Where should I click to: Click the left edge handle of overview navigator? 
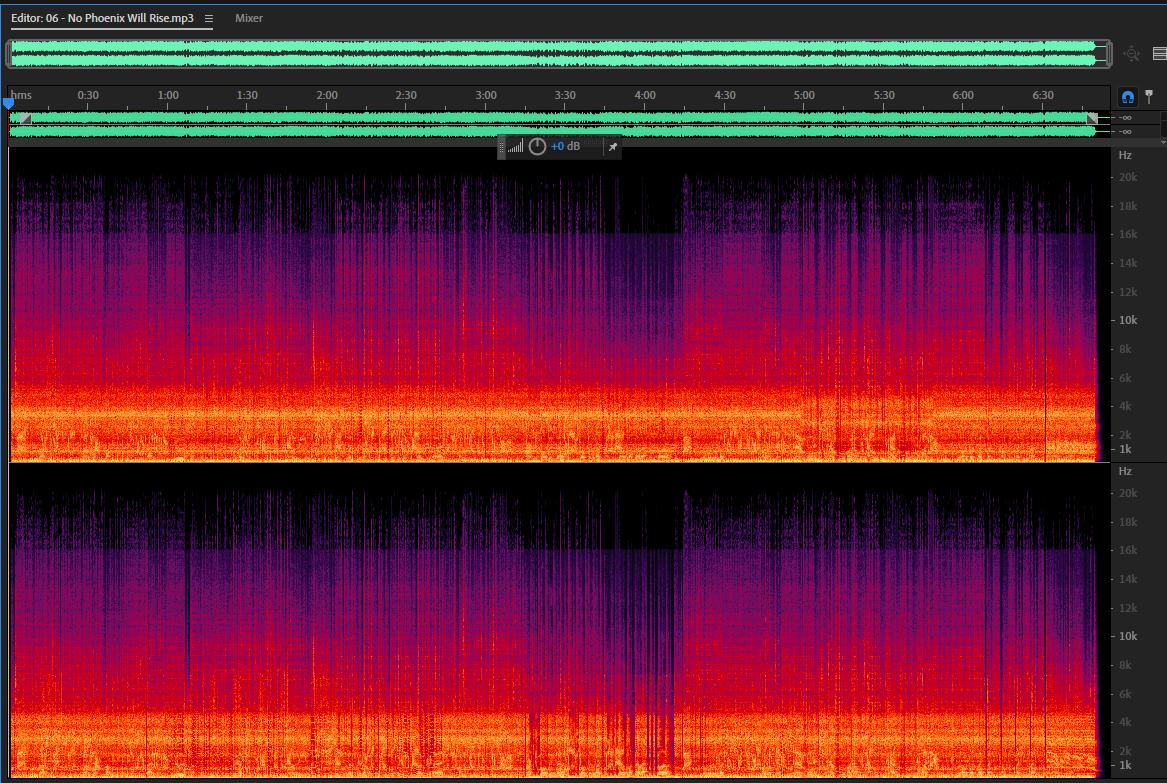pyautogui.click(x=9, y=54)
